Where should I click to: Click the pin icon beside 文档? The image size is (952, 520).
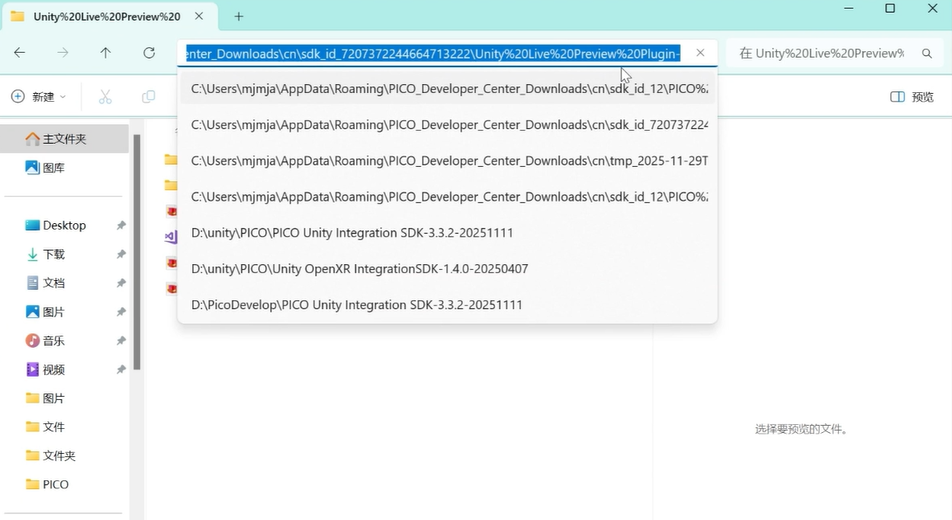[121, 283]
